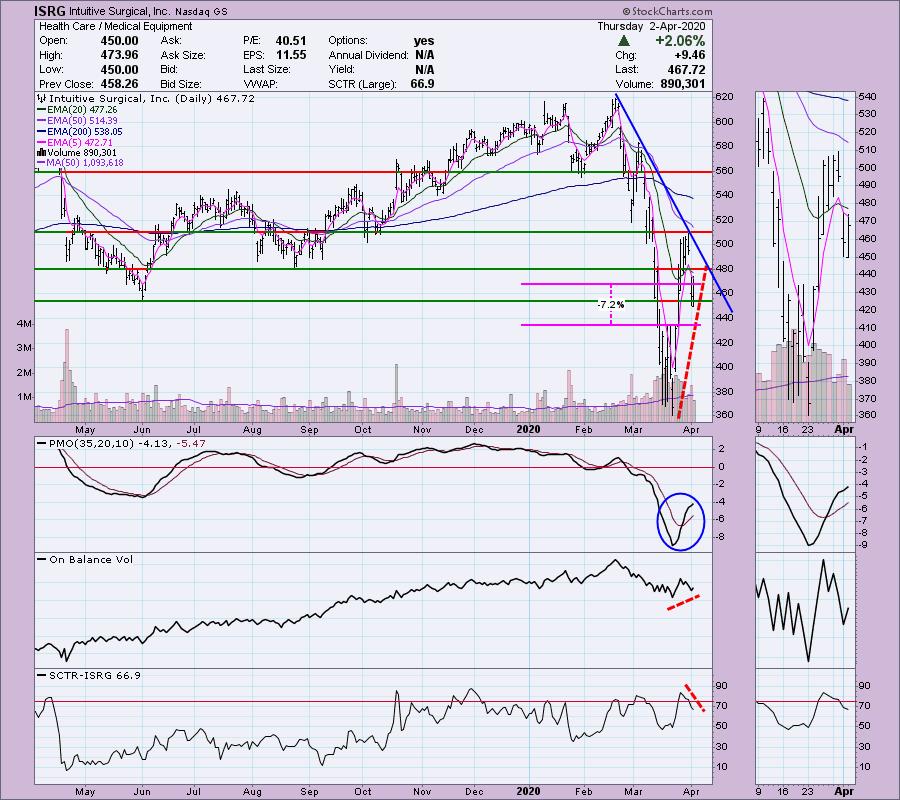Click the Chg value +9.46
The image size is (900, 800).
tap(689, 55)
